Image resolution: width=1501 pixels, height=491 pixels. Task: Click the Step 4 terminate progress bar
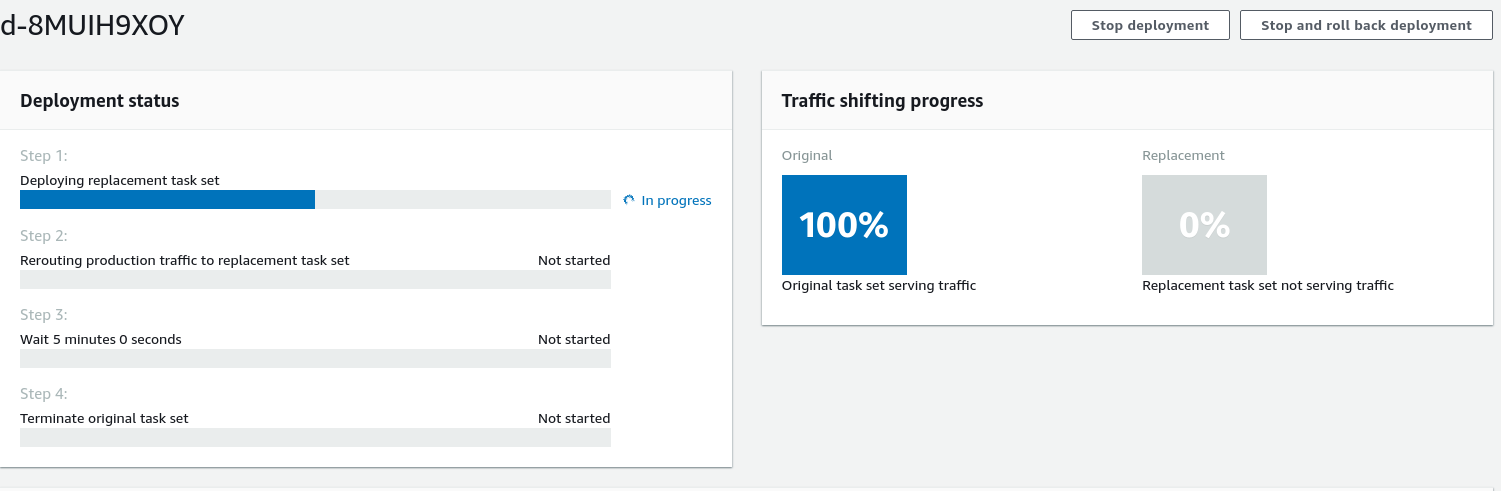(315, 438)
